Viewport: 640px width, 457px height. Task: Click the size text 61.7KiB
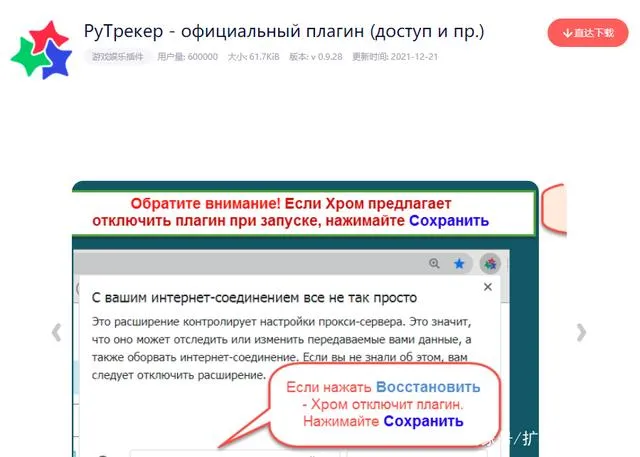coord(253,57)
